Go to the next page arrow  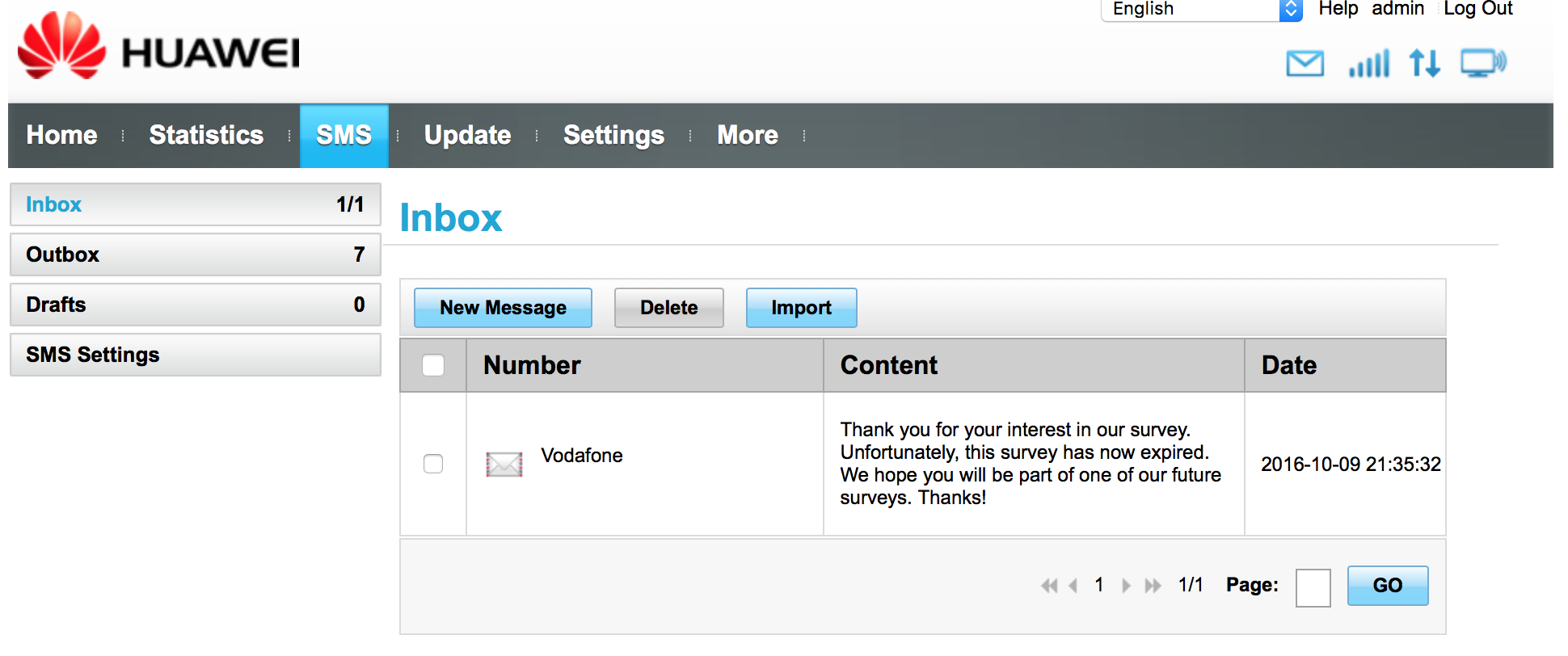coord(1126,586)
